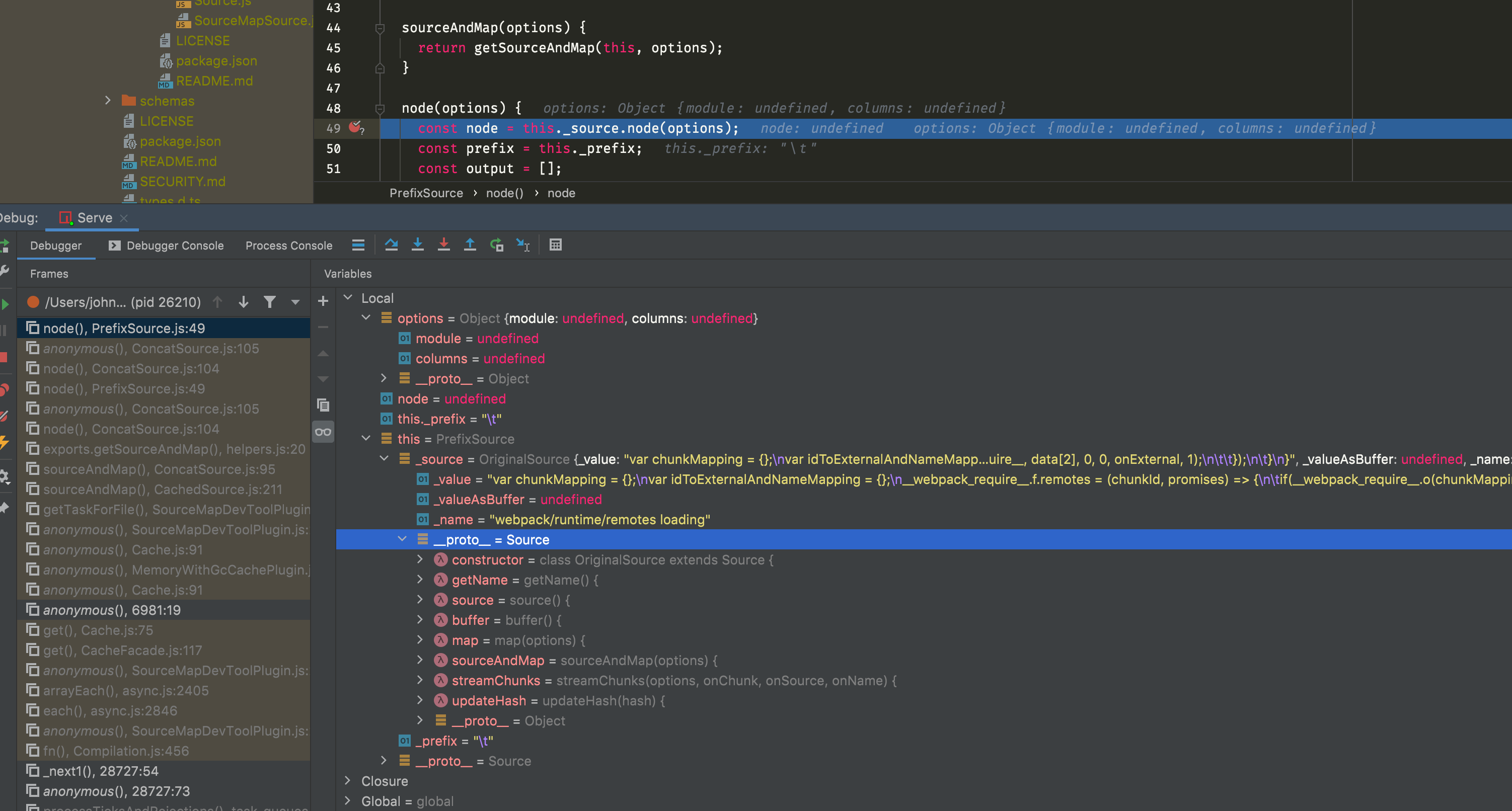Click node() in the breadcrumb bar

pyautogui.click(x=504, y=193)
